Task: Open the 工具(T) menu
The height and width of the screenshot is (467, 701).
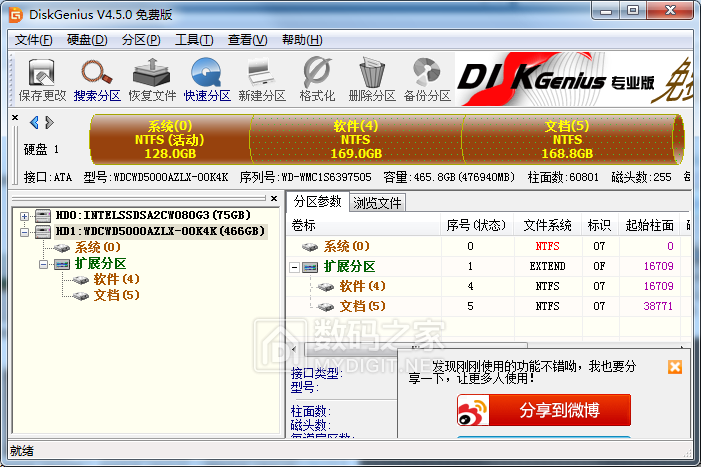Action: [x=194, y=40]
